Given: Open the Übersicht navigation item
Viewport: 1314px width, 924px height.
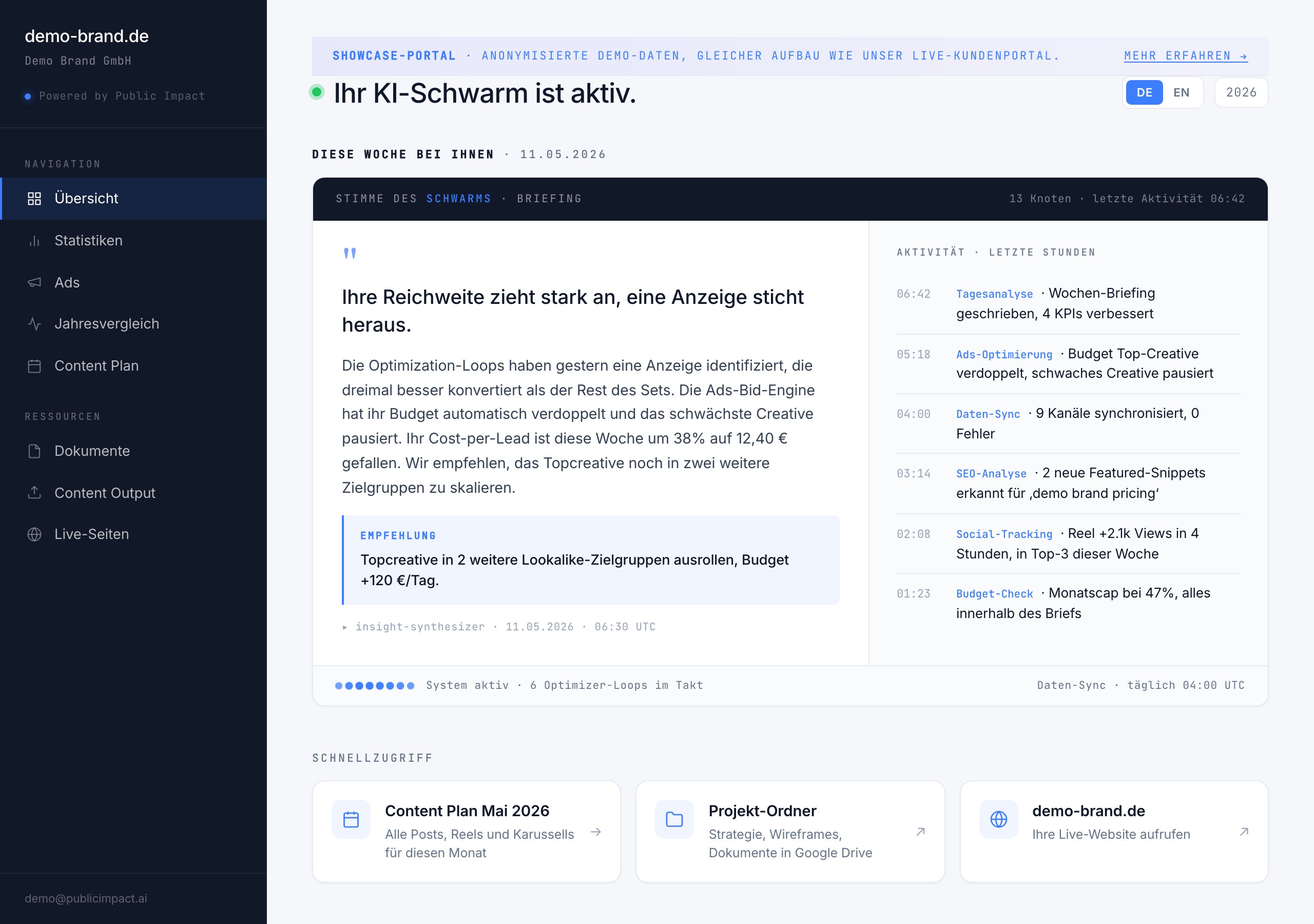Looking at the screenshot, I should pyautogui.click(x=133, y=199).
